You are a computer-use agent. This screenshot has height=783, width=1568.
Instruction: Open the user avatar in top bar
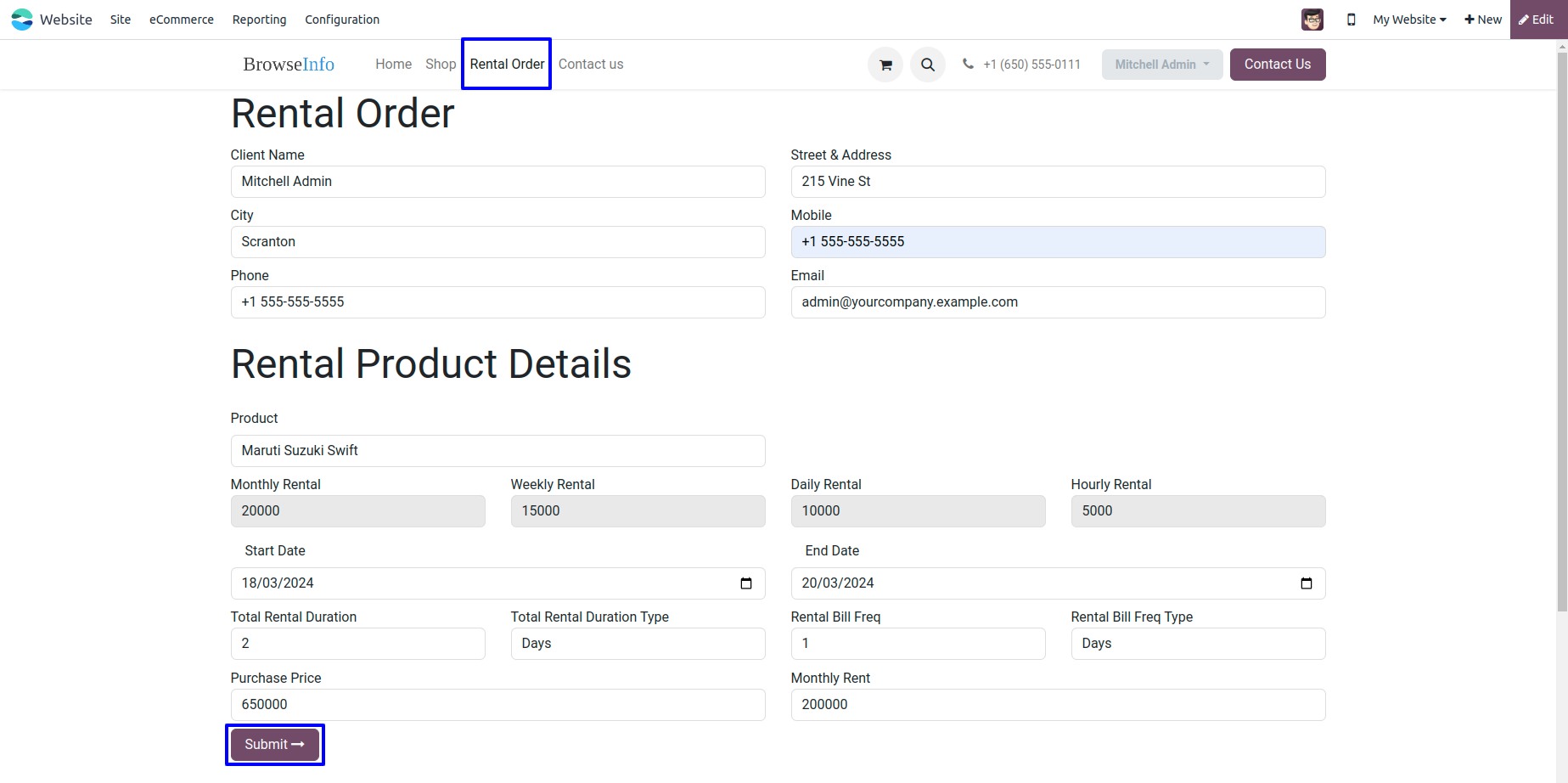[1312, 20]
